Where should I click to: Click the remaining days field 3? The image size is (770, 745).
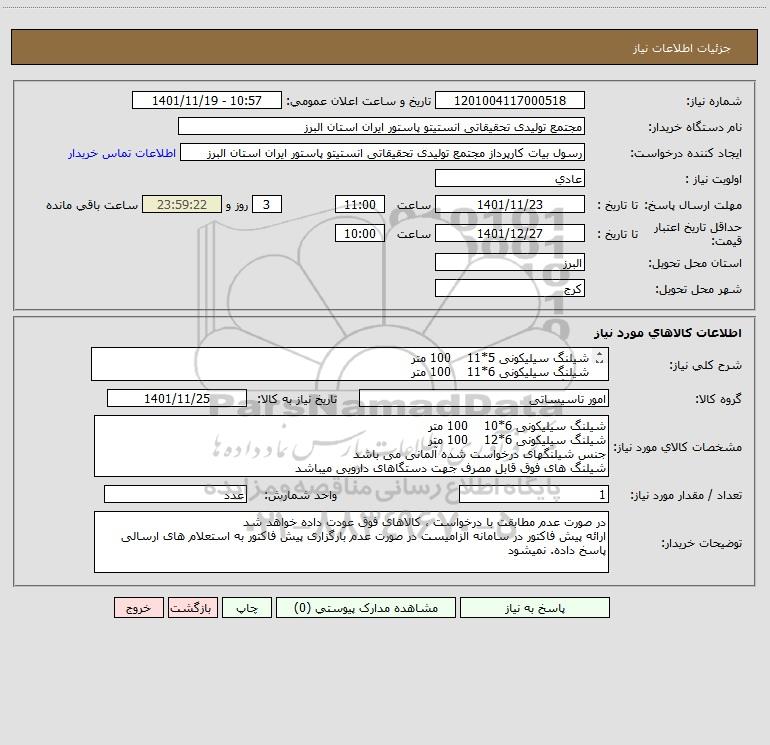coord(267,204)
